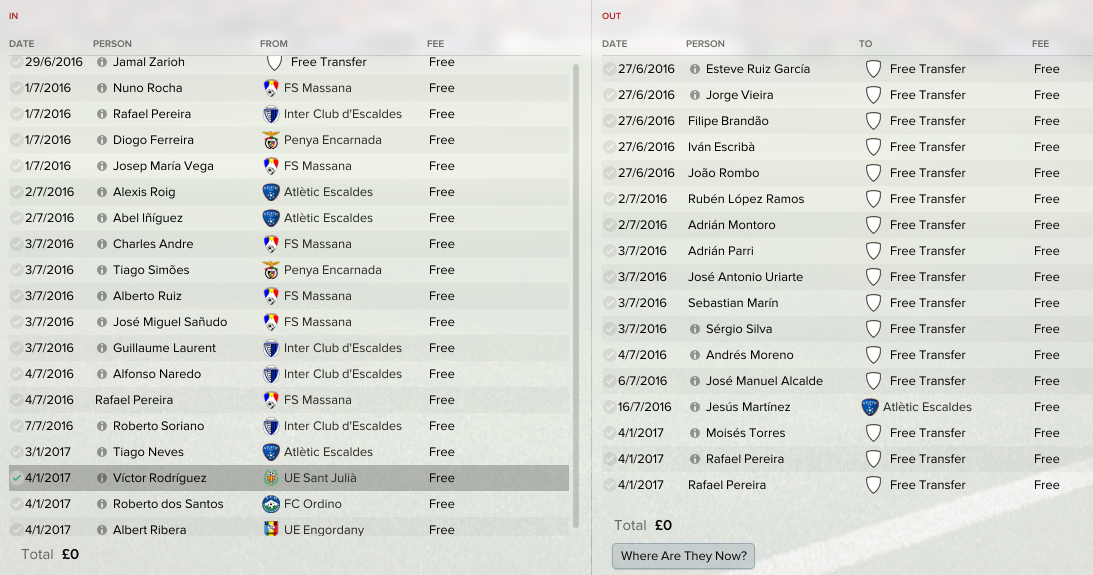Click info icon next to Sérgio Silva

[695, 329]
